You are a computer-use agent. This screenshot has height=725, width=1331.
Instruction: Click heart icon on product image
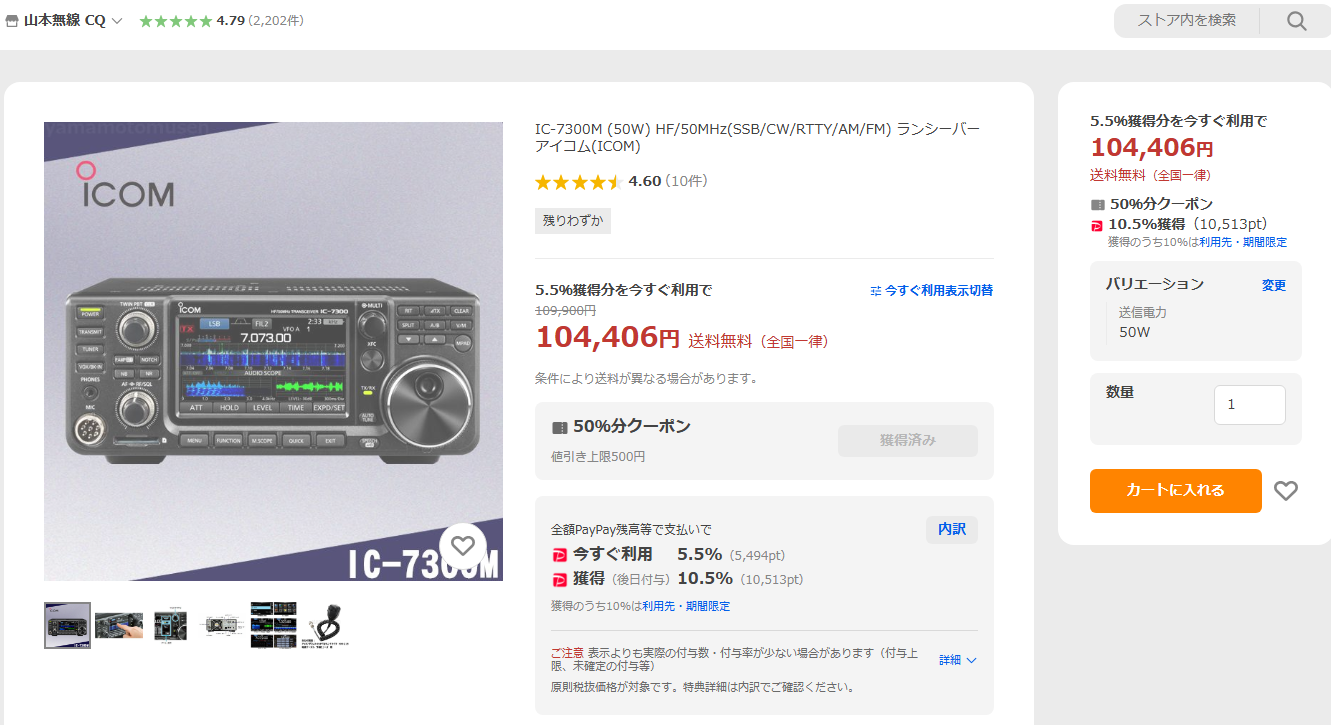[462, 546]
